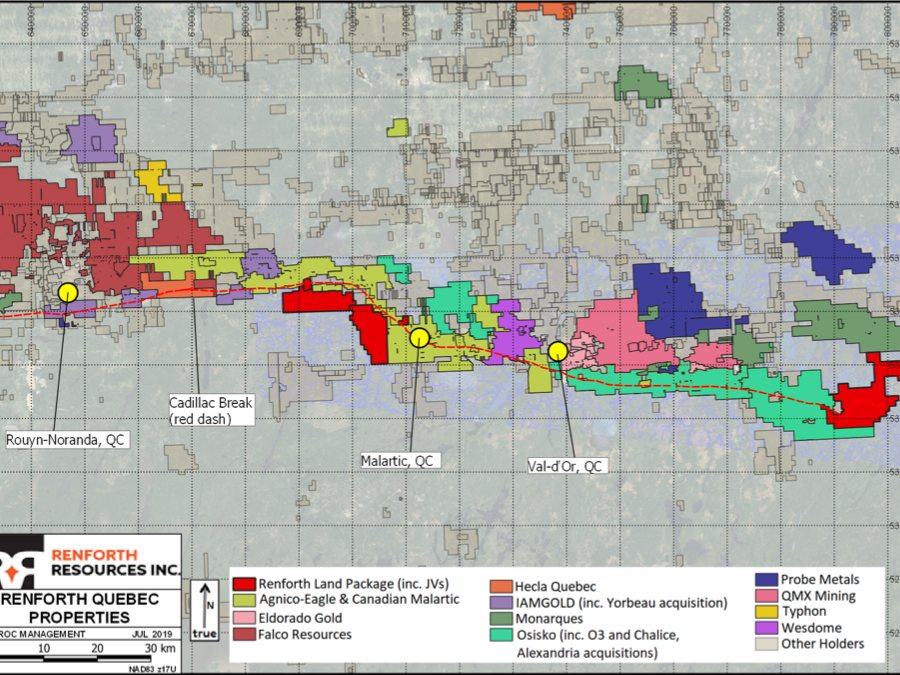Click "Eldorado Gold" legend text

pos(300,618)
